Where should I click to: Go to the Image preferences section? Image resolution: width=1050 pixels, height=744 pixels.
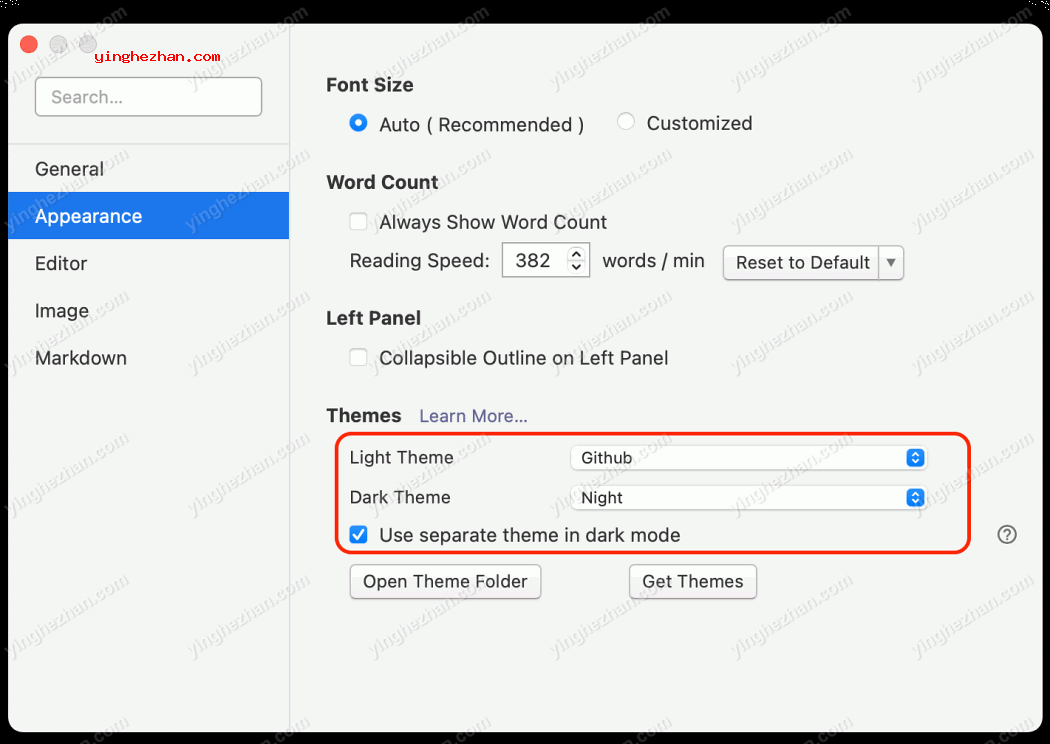coord(62,311)
